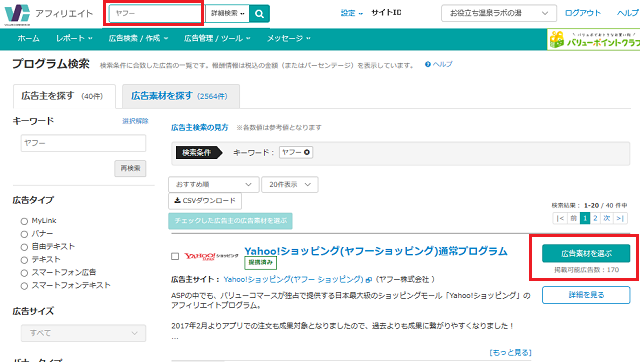Open the バリューポイントクラブ banner
The height and width of the screenshot is (362, 640).
[x=593, y=40]
